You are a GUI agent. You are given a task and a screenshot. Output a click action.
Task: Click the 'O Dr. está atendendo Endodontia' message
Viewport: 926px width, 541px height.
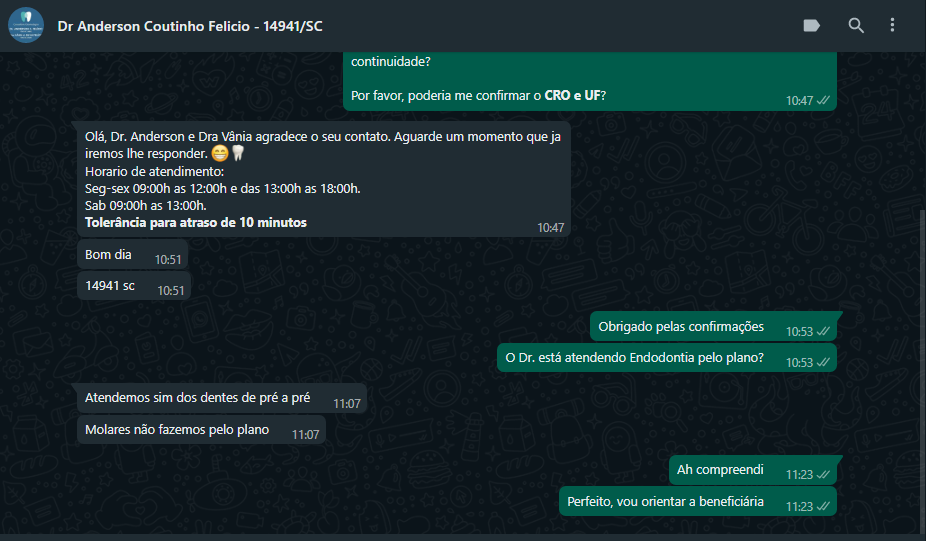click(x=667, y=358)
